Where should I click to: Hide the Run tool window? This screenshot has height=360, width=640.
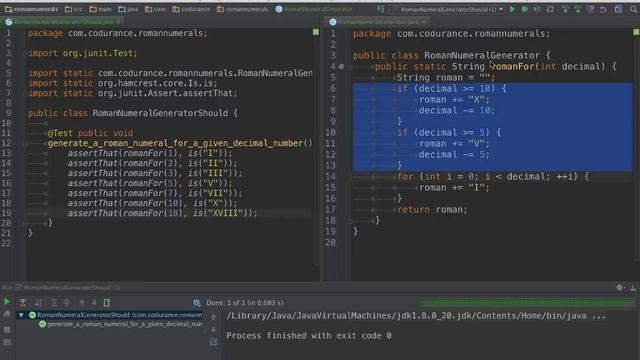(633, 288)
